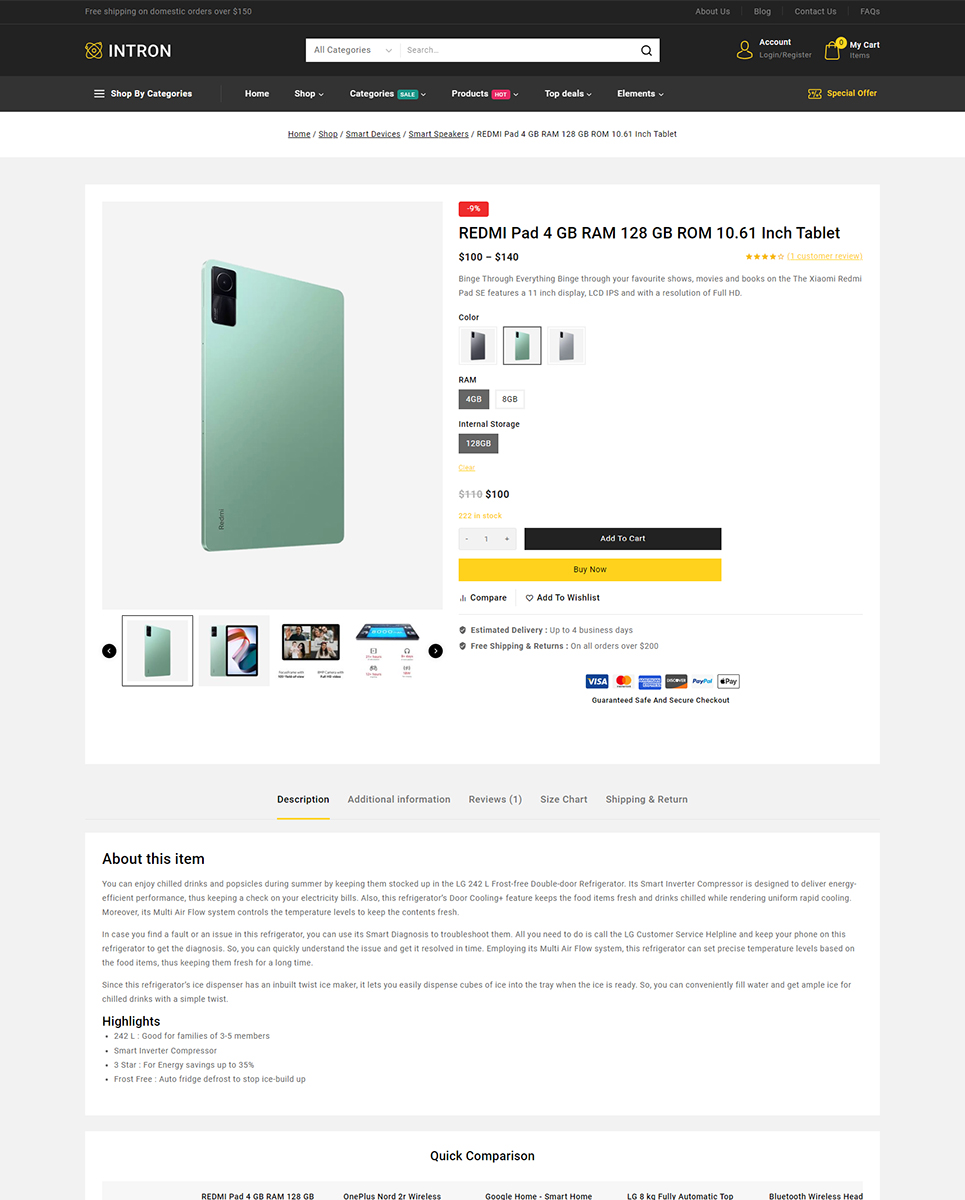The height and width of the screenshot is (1200, 965).
Task: Expand the Top deals menu
Action: coord(568,94)
